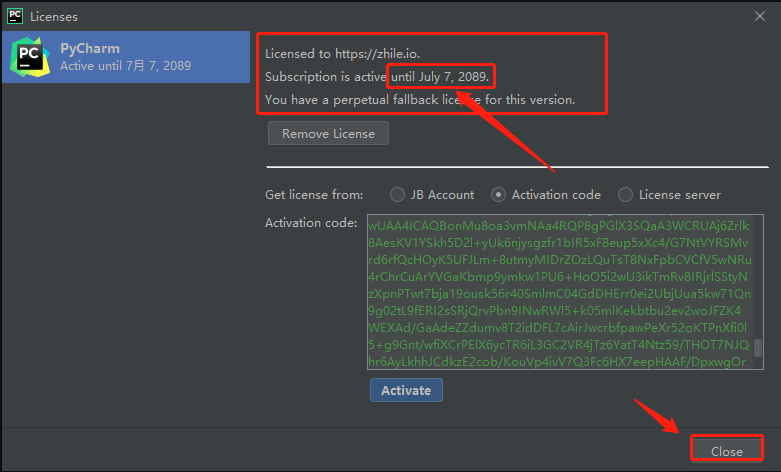Click the PyCharm product icon in the license list
The image size is (781, 472).
tap(29, 57)
